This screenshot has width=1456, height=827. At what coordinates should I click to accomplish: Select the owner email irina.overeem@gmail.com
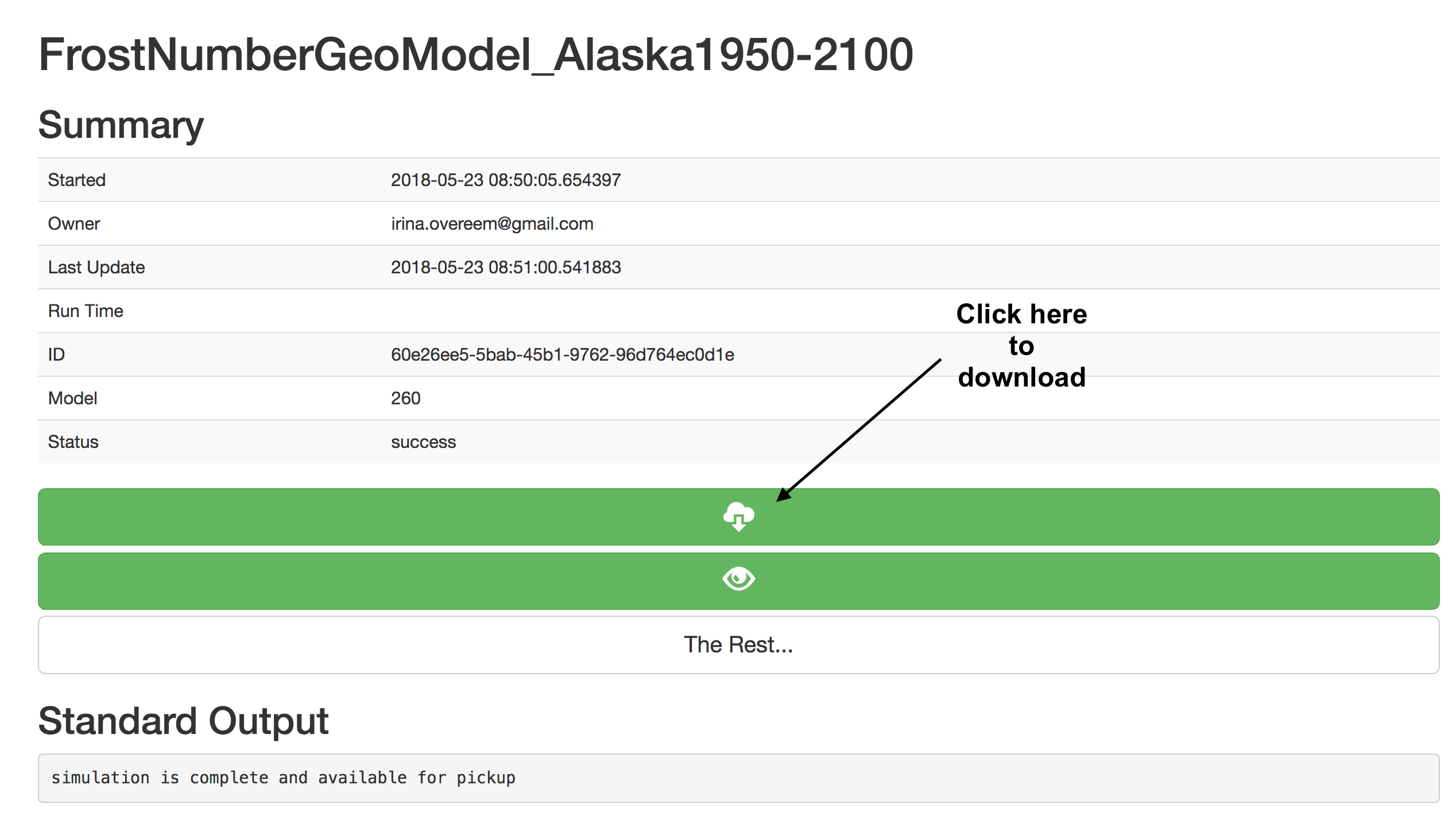tap(492, 223)
